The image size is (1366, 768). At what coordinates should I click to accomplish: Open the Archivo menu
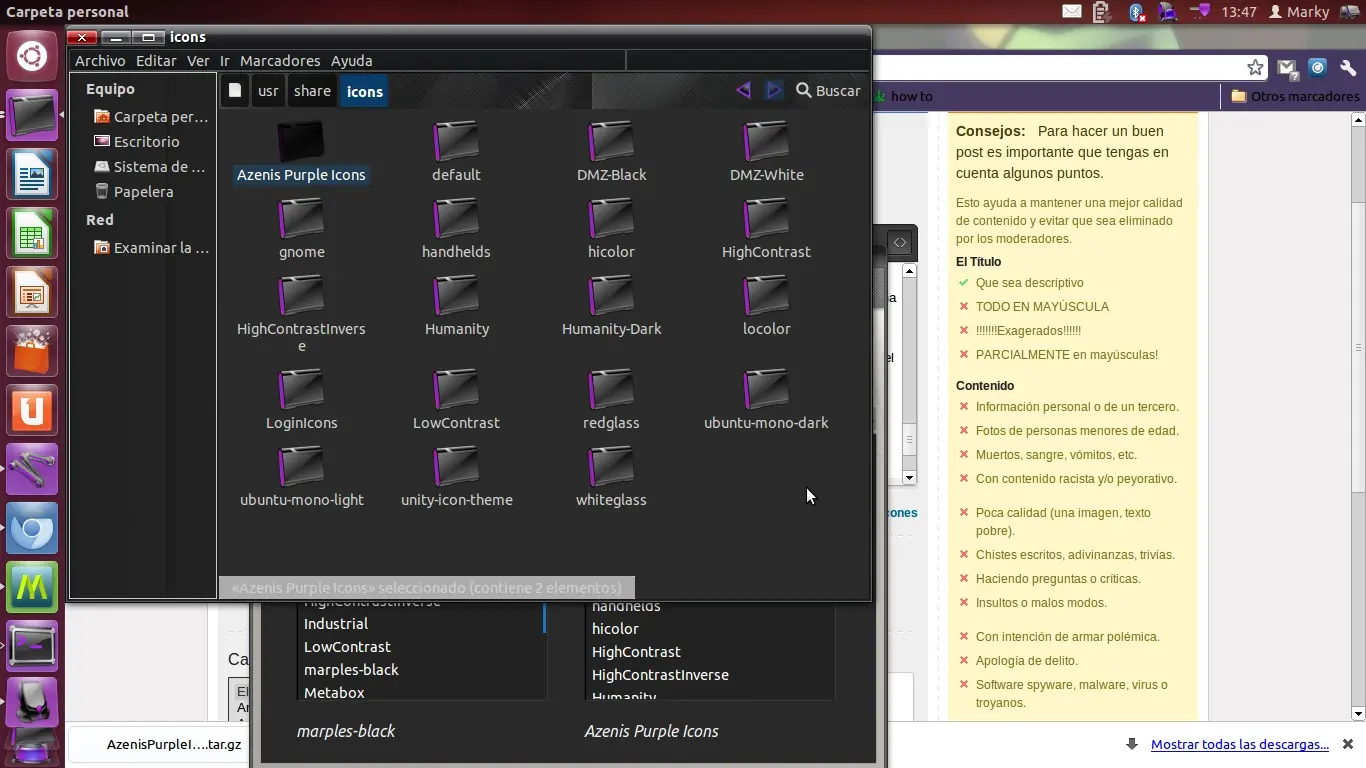point(100,60)
